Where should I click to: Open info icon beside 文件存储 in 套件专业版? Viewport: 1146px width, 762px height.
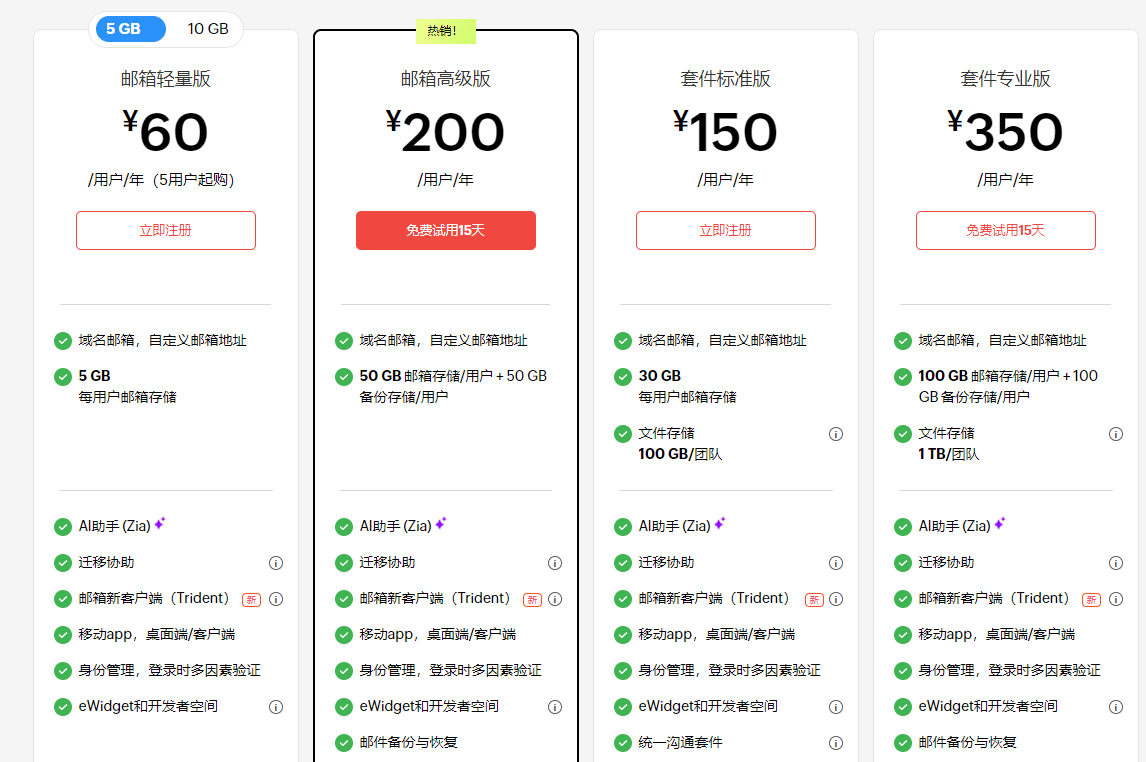tap(1115, 433)
